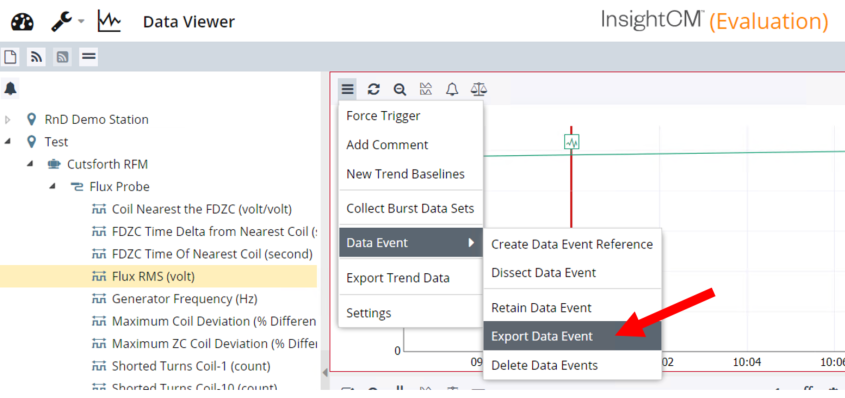Select RnD Demo Station in the tree
The width and height of the screenshot is (845, 398).
click(96, 120)
